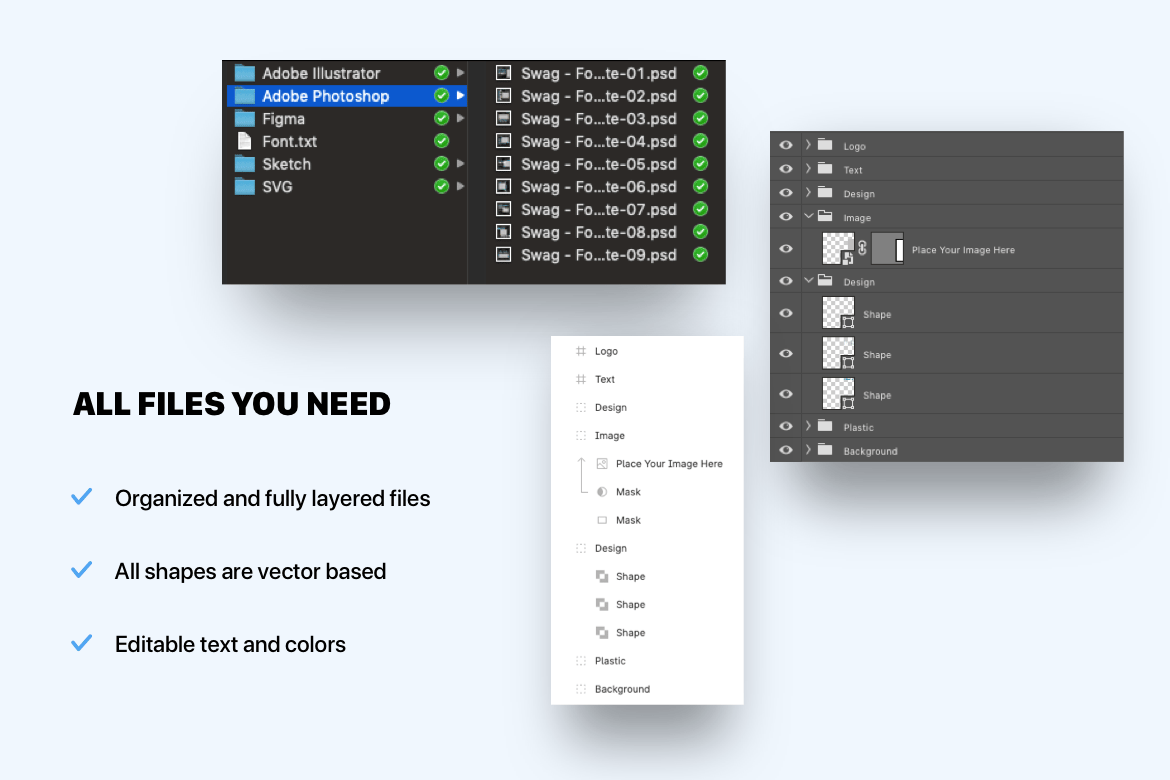Click the dotted group icon beside Background in Figma list
The height and width of the screenshot is (780, 1170).
pyautogui.click(x=581, y=689)
